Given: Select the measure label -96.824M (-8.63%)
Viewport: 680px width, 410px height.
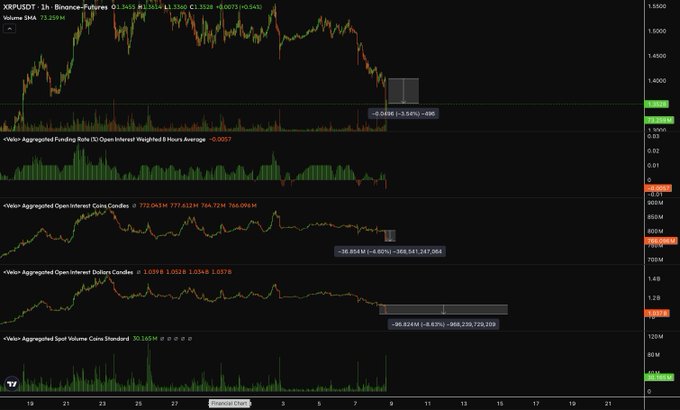Looking at the screenshot, I should coord(443,324).
